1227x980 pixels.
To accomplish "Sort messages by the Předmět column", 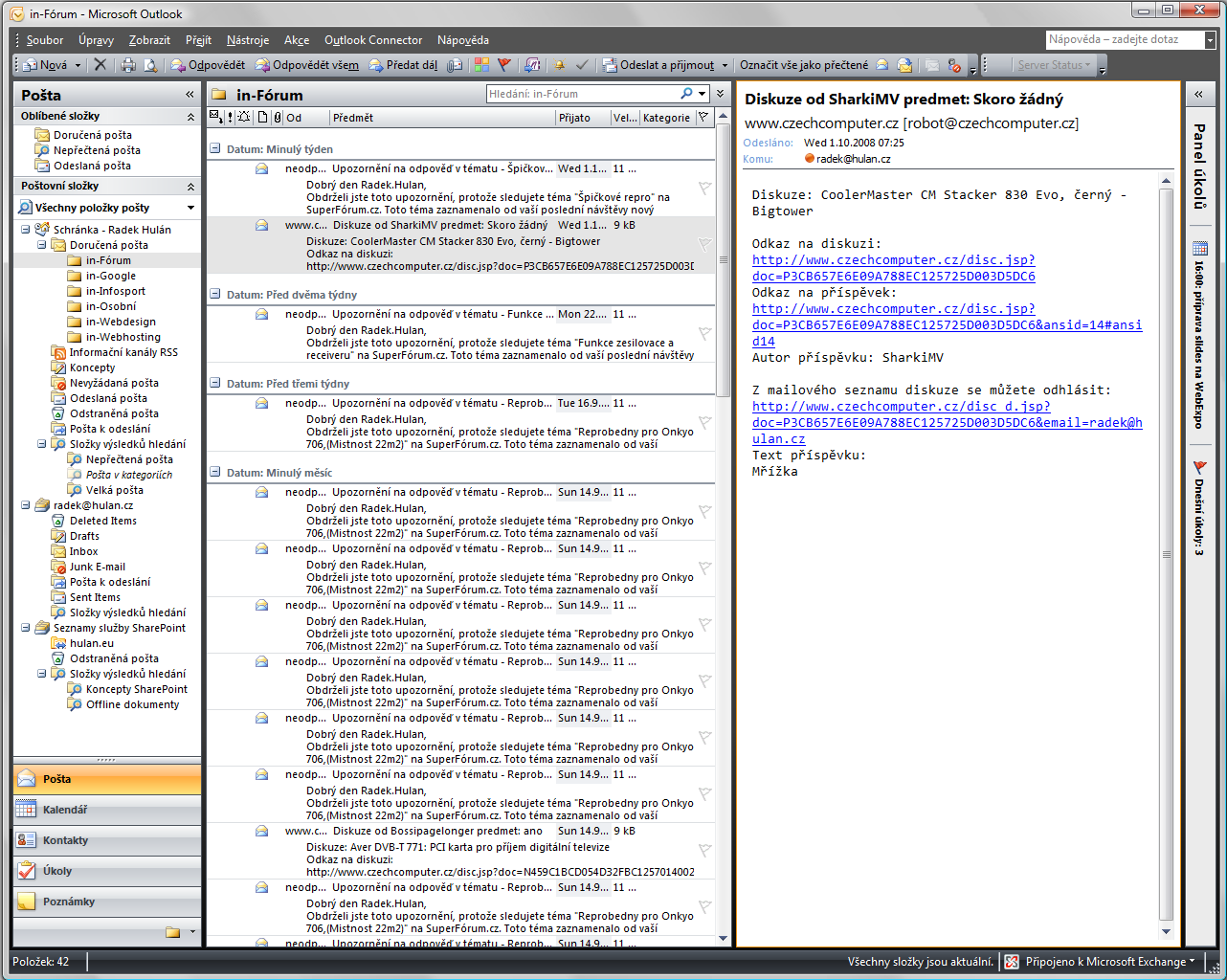I will click(x=442, y=118).
